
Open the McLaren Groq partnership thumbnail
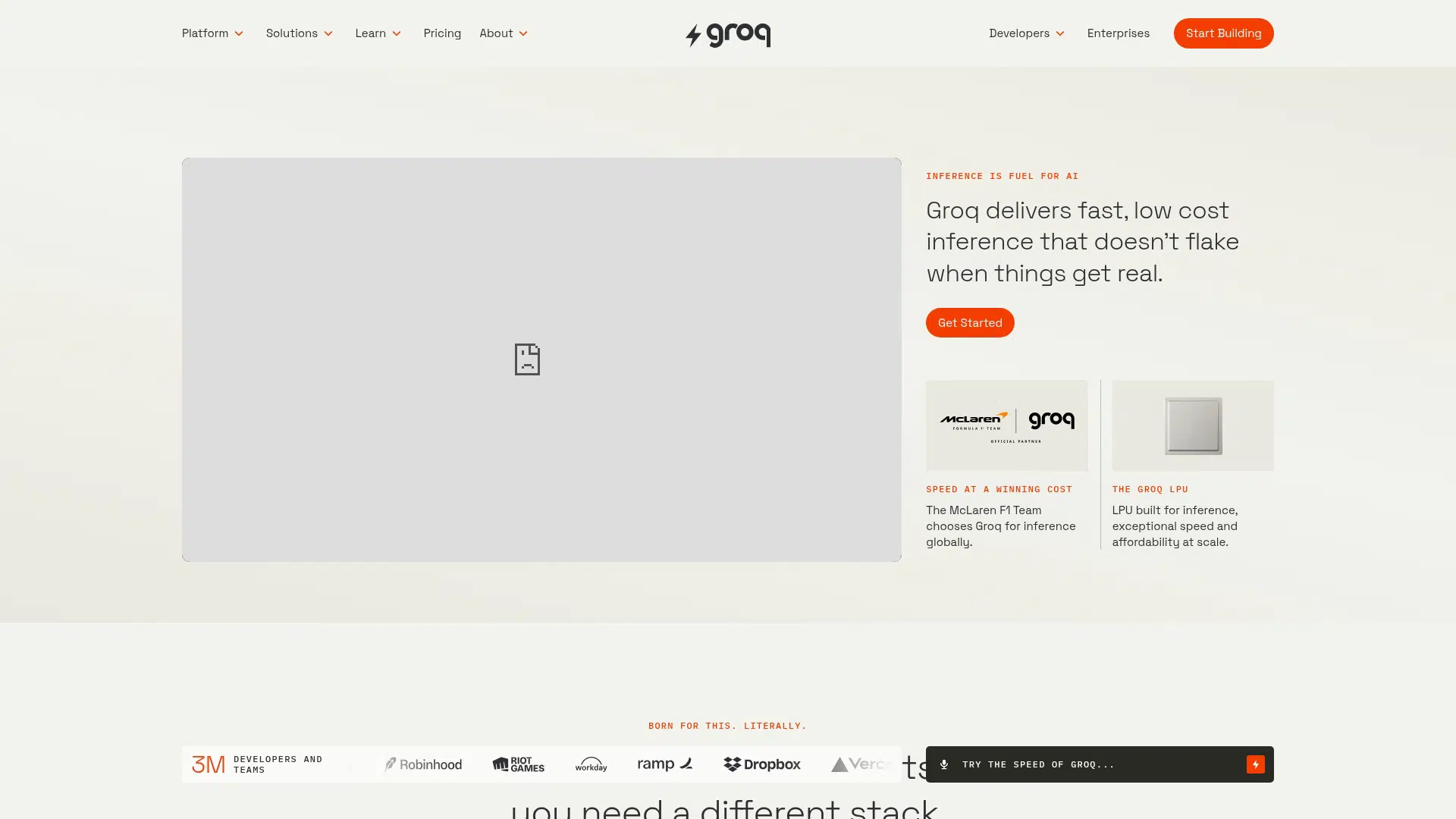(1006, 425)
